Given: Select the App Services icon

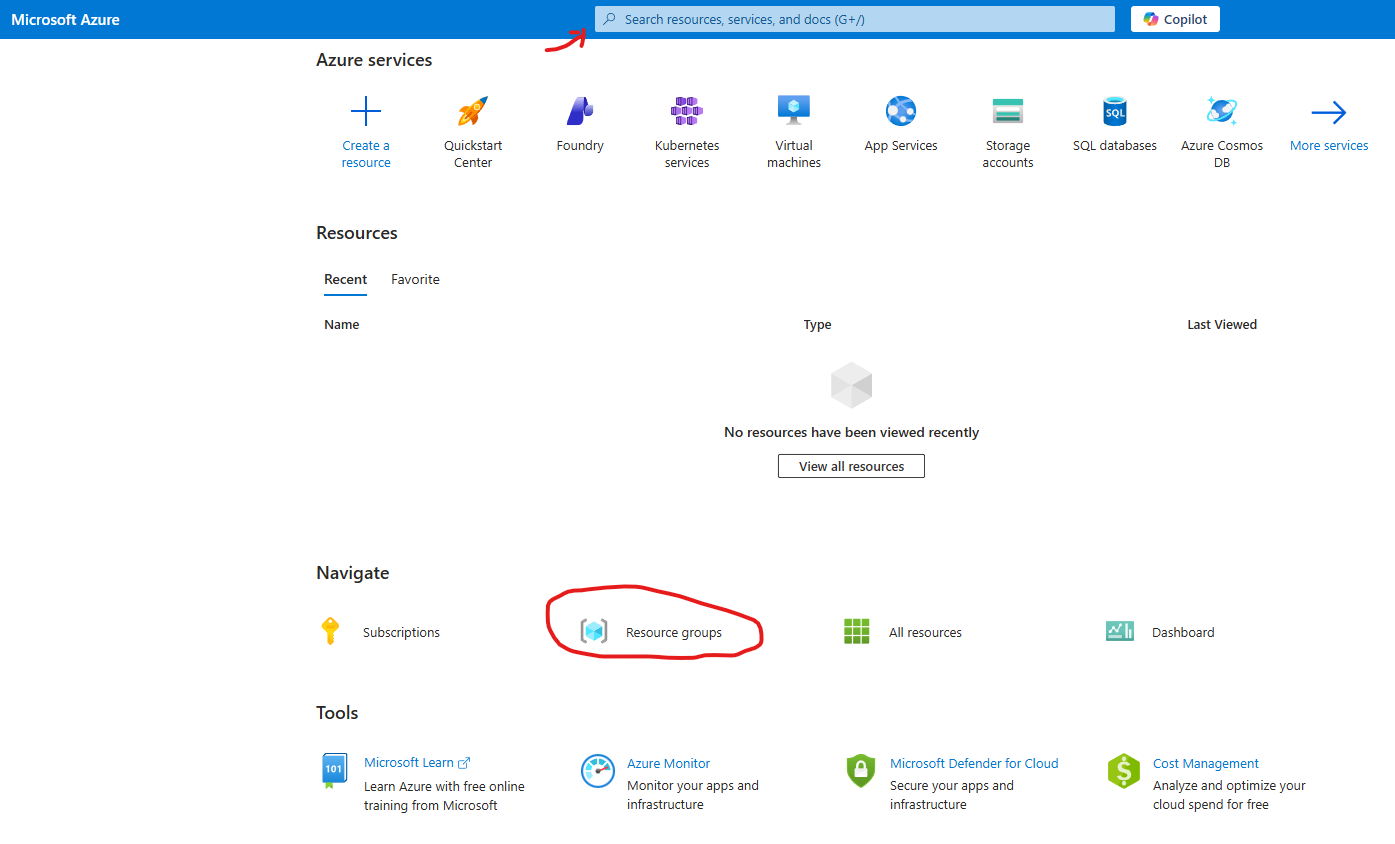Looking at the screenshot, I should [x=901, y=111].
